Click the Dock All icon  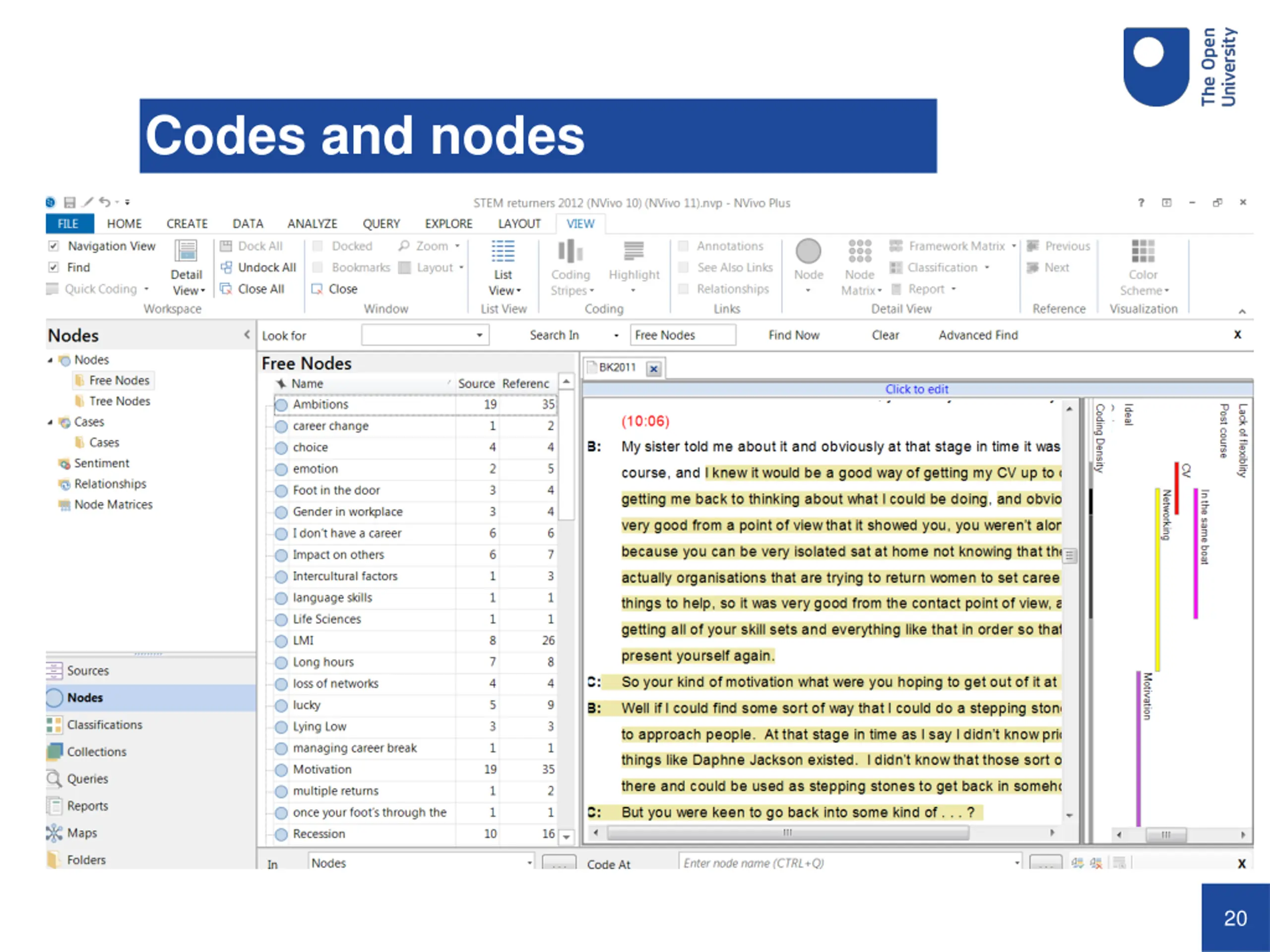226,246
